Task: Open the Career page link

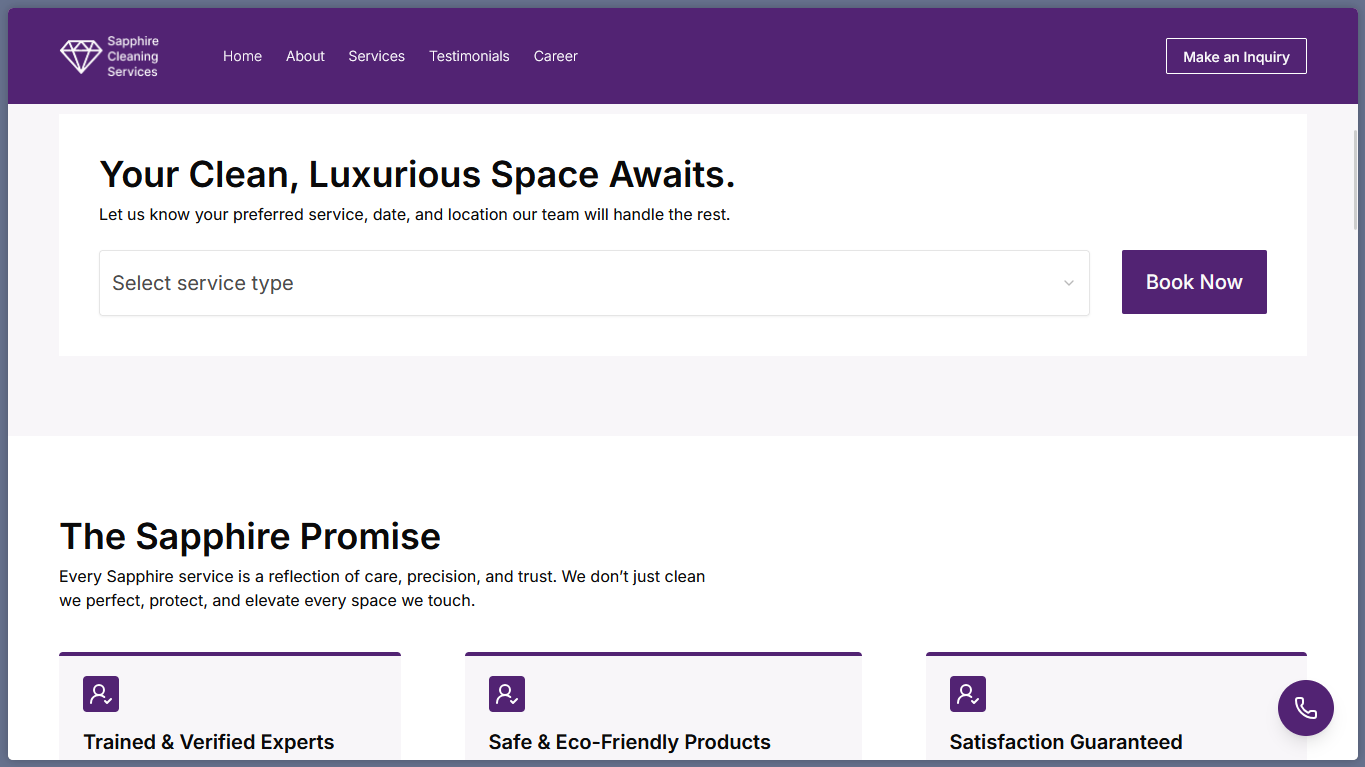Action: point(555,56)
